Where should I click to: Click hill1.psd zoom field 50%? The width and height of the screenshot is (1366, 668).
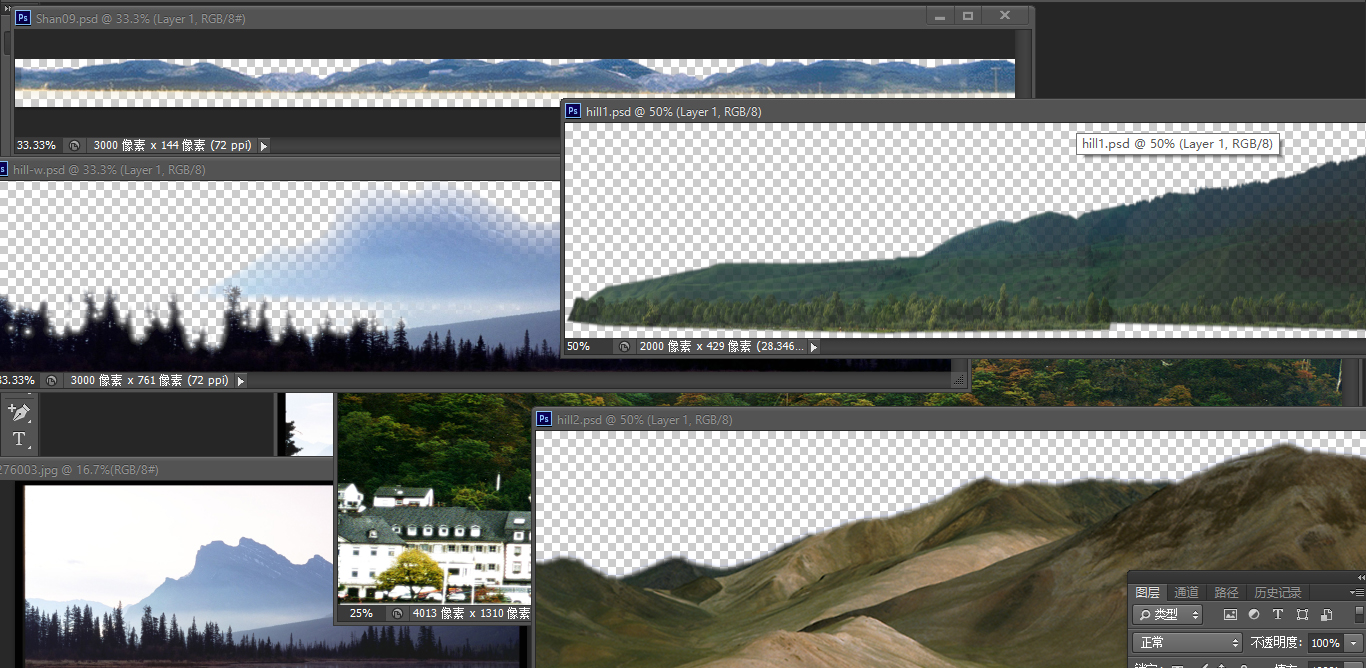[x=589, y=347]
